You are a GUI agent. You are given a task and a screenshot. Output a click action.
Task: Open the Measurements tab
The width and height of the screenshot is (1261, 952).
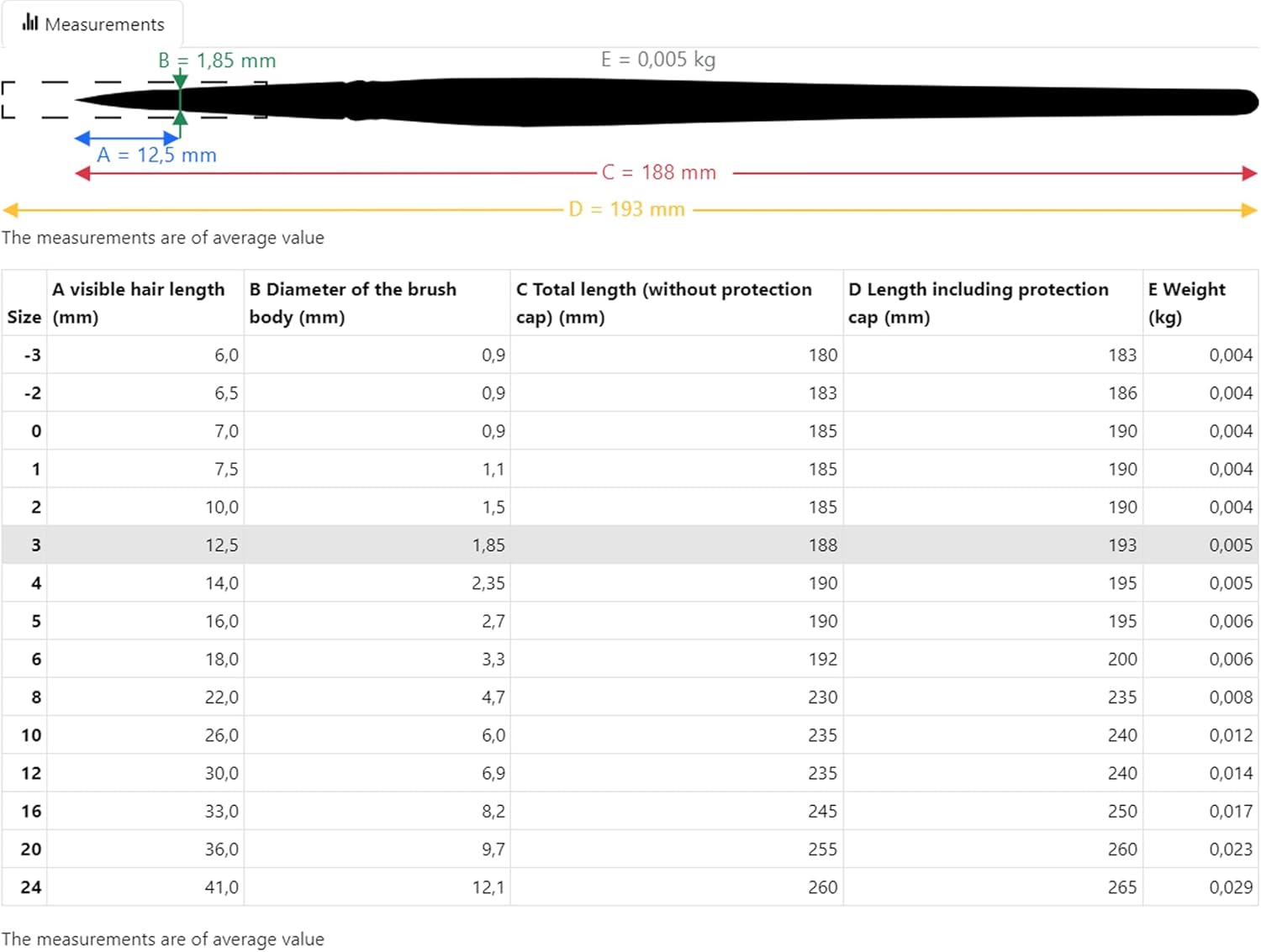[92, 24]
